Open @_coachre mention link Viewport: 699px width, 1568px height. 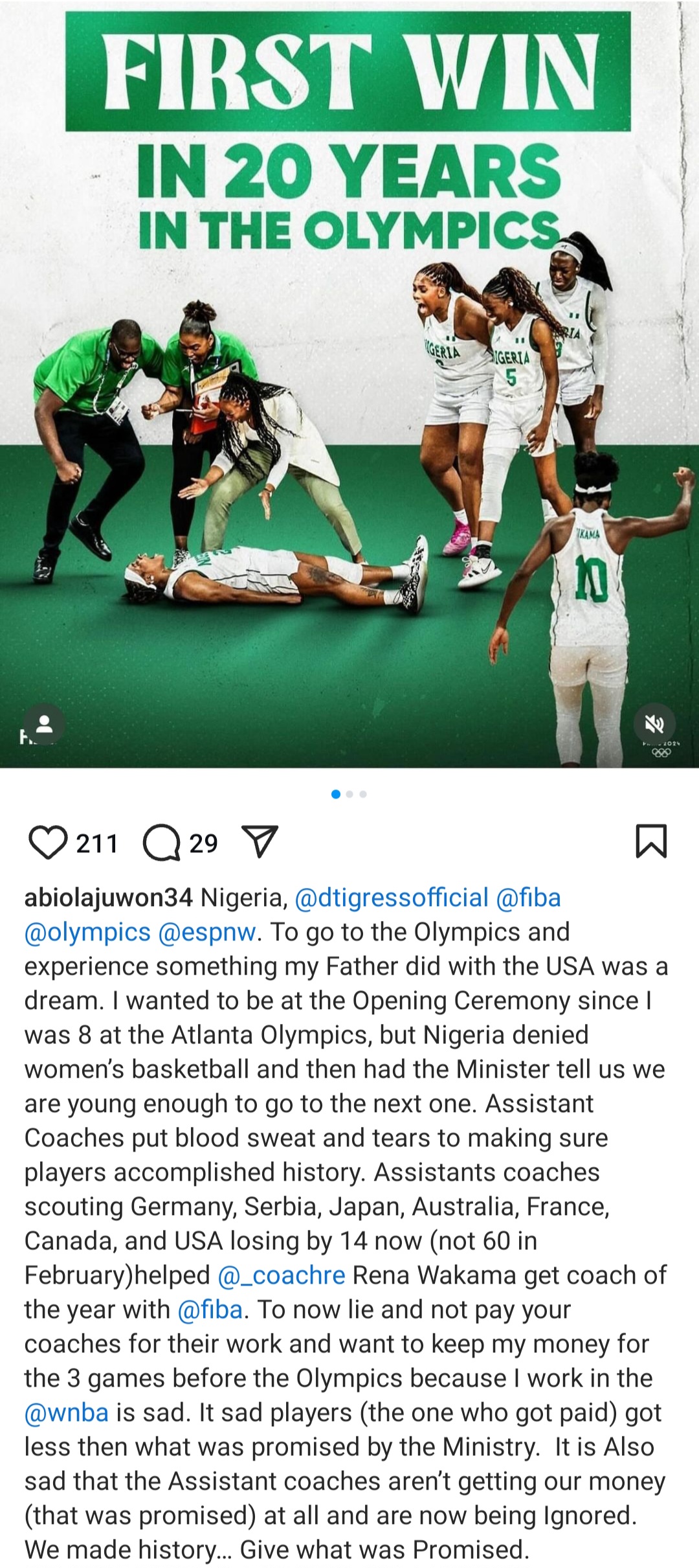(282, 1275)
